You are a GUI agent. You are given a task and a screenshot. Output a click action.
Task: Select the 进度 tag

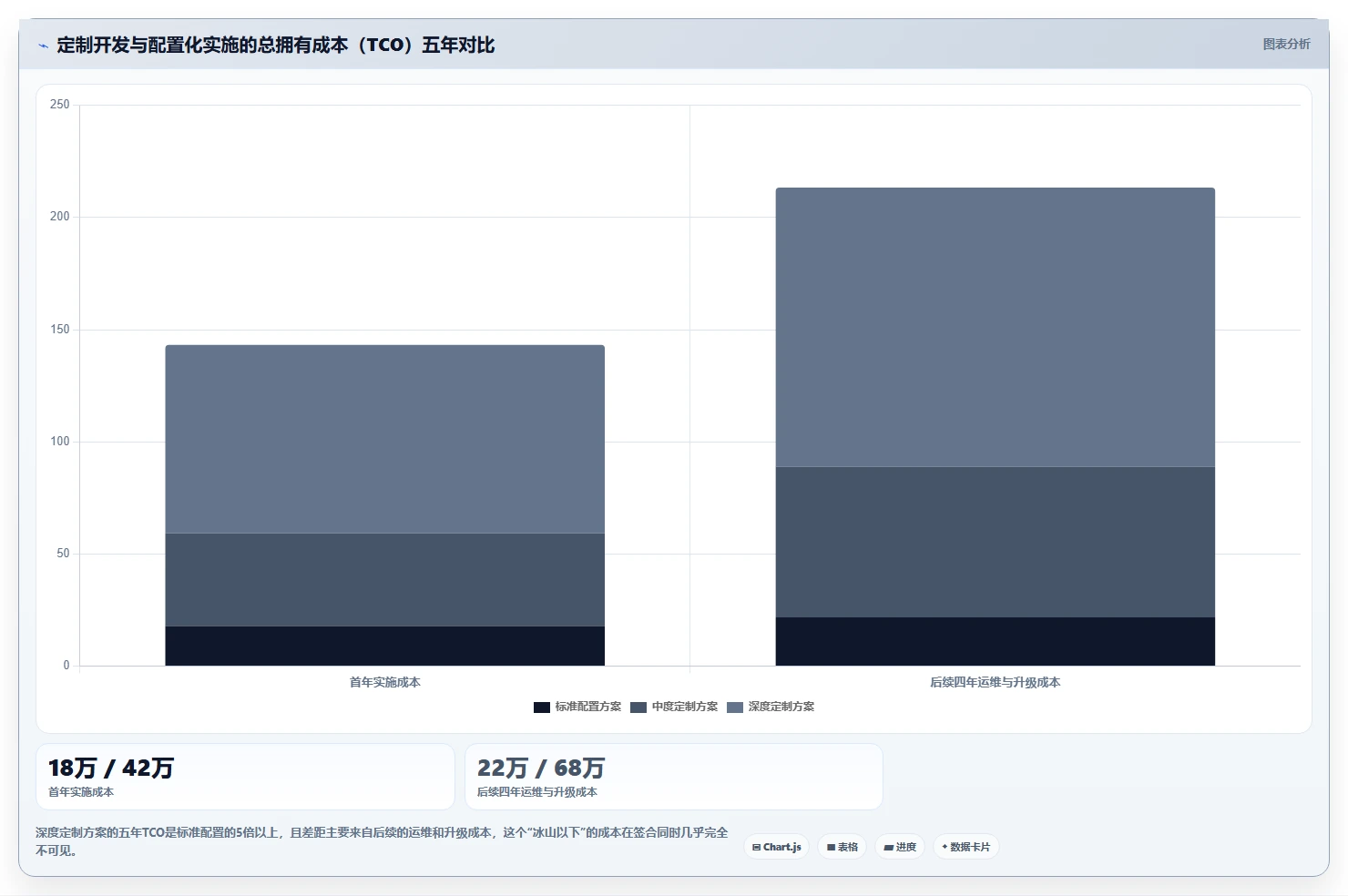900,847
